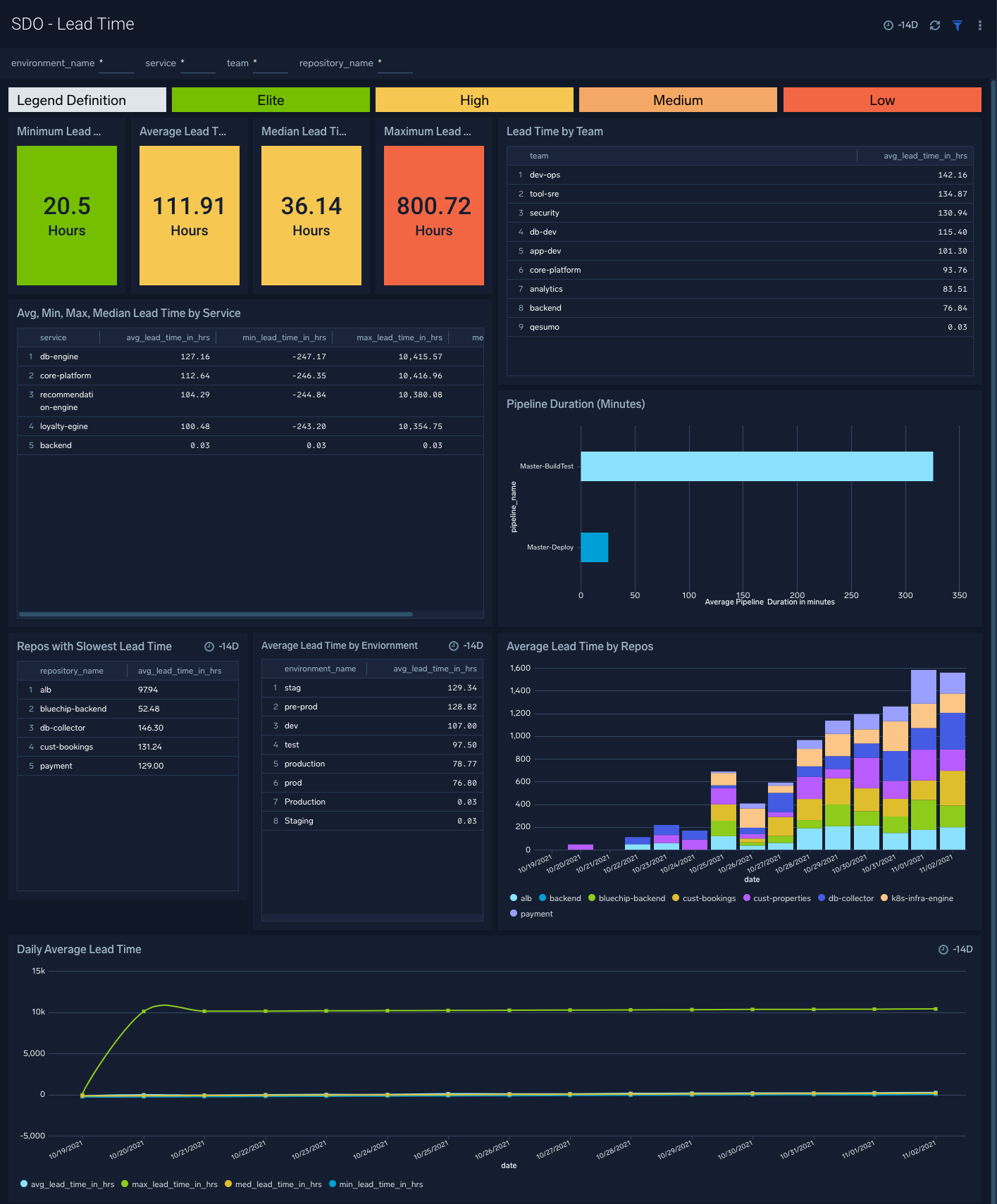Hide the db-collector series in legend
The width and height of the screenshot is (997, 1204).
846,898
